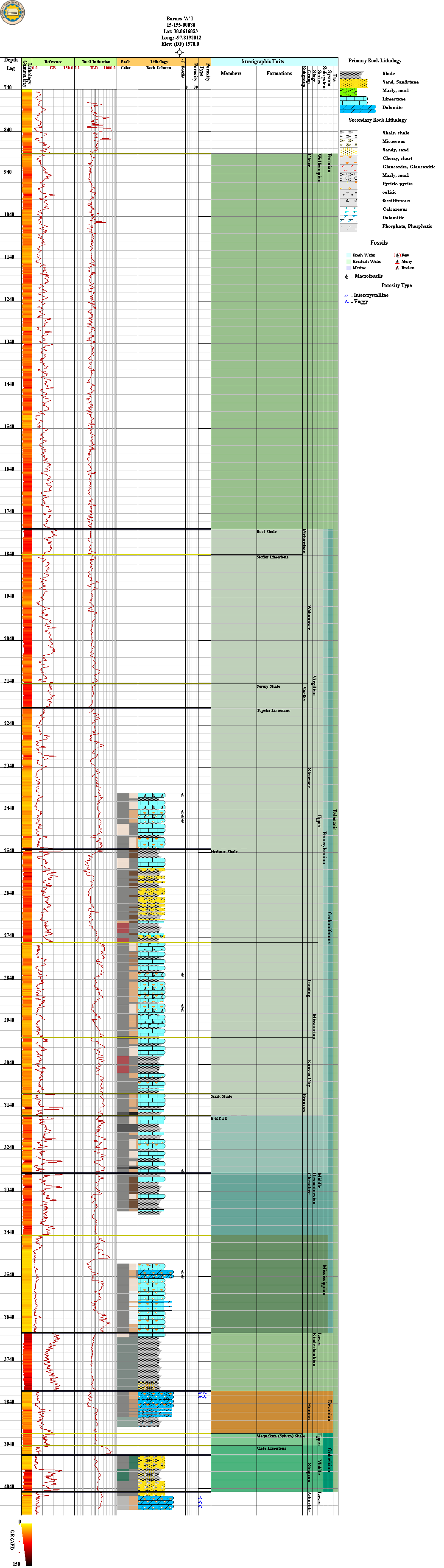Click the blue Dolomite legend pattern
444x1568 pixels.
pyautogui.click(x=357, y=109)
